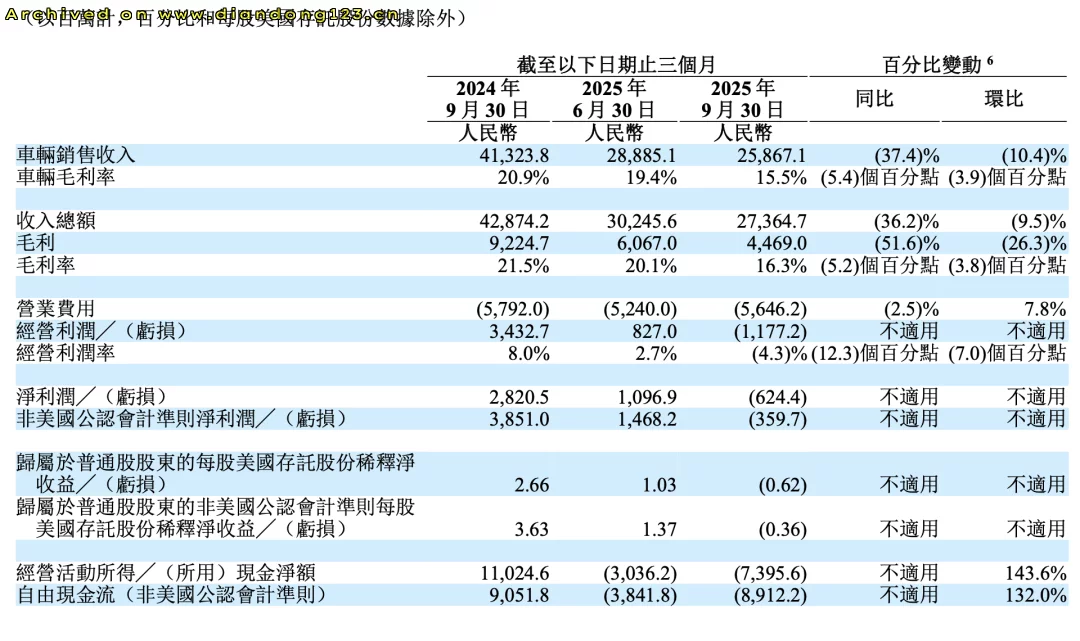Select the value 41,323.8 in the table

[516, 155]
